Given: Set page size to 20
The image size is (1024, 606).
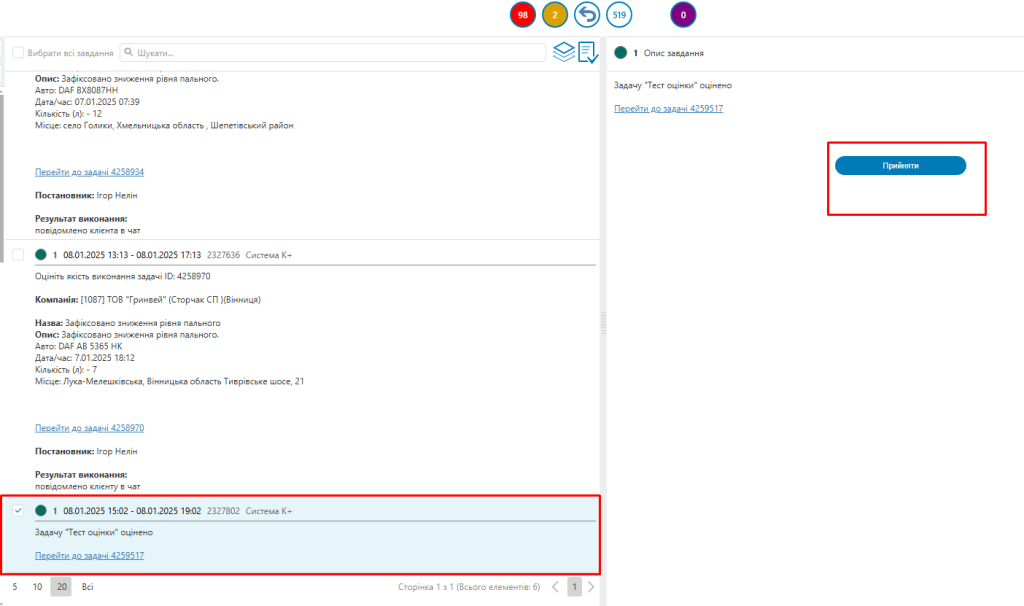Looking at the screenshot, I should click(x=61, y=586).
